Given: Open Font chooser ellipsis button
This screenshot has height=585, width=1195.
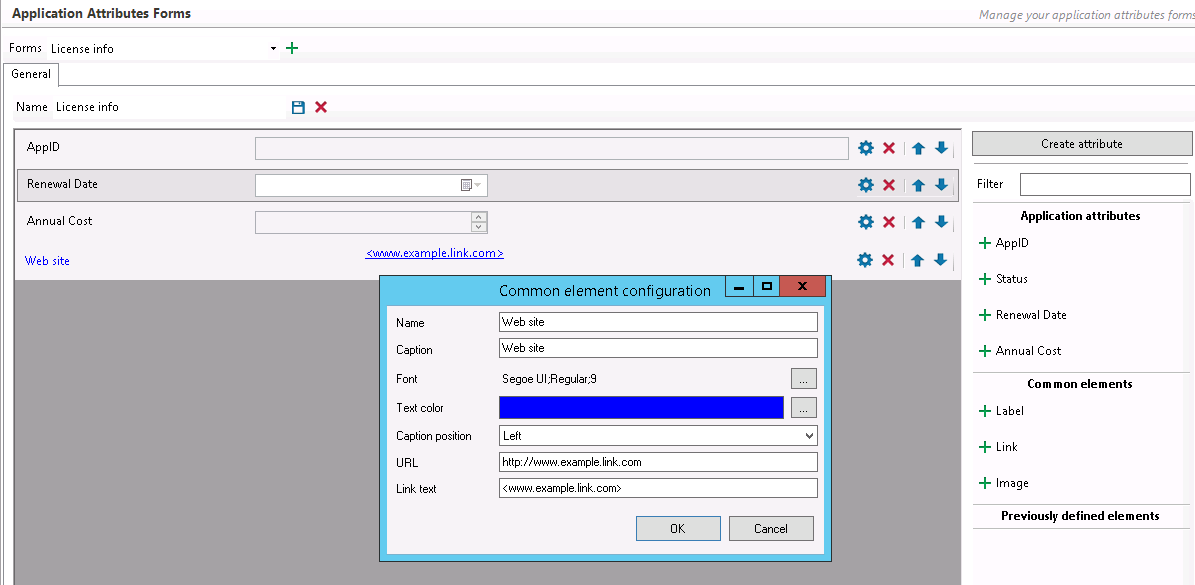Looking at the screenshot, I should pyautogui.click(x=803, y=379).
